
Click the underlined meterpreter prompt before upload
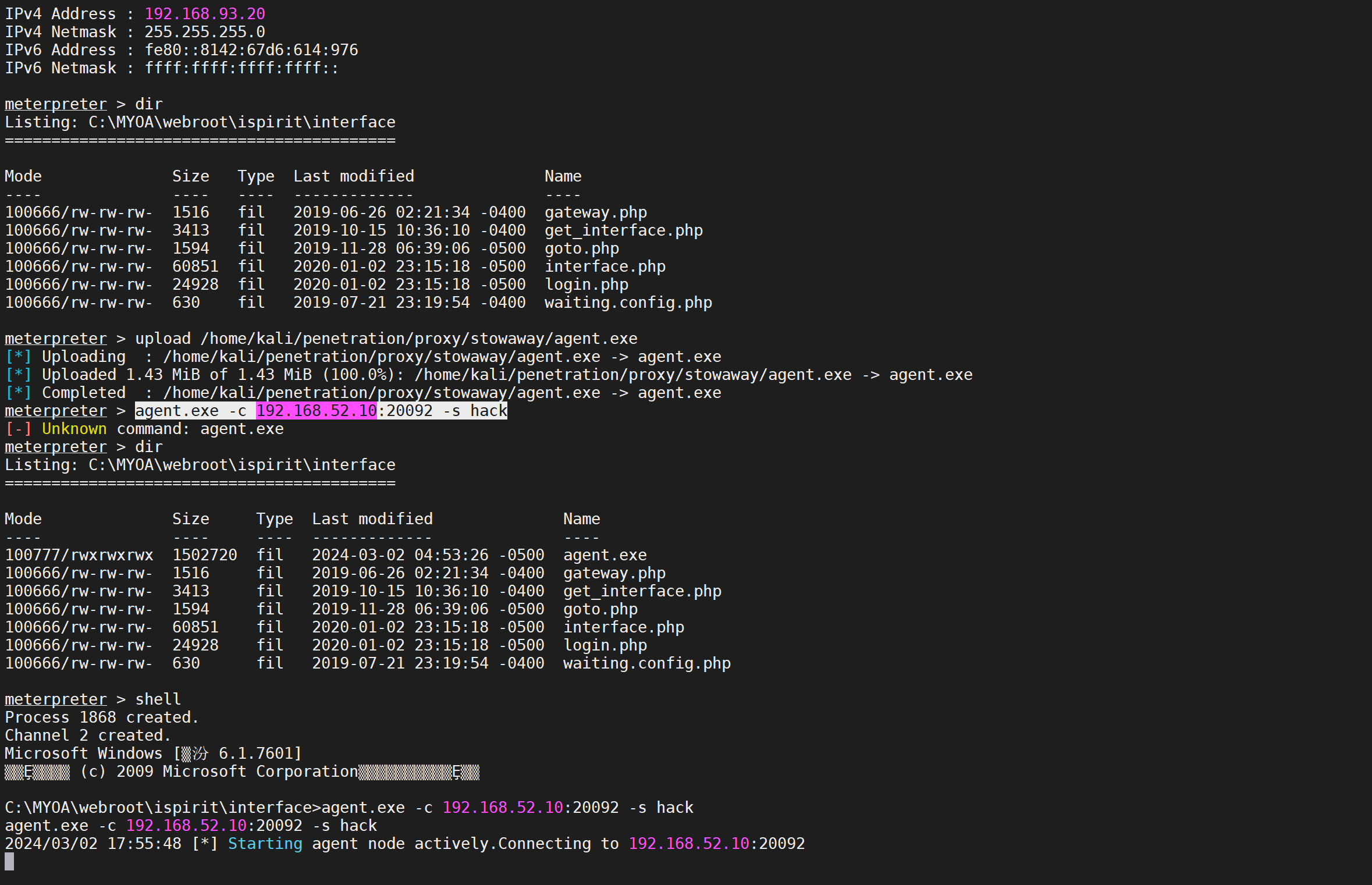pos(56,339)
